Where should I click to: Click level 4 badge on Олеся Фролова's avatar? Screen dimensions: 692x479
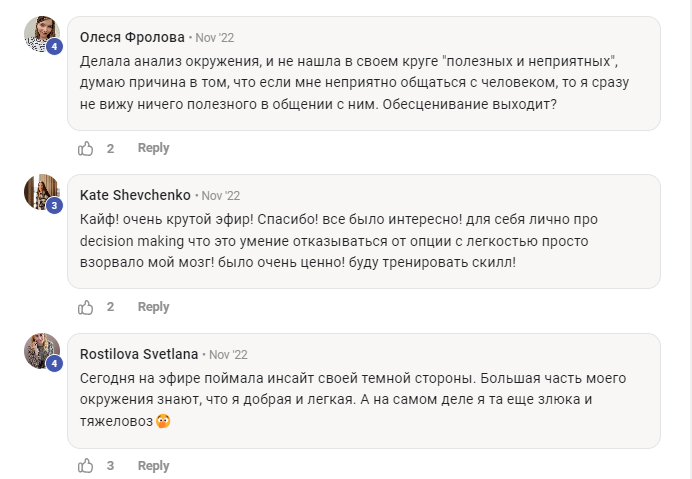(x=55, y=47)
